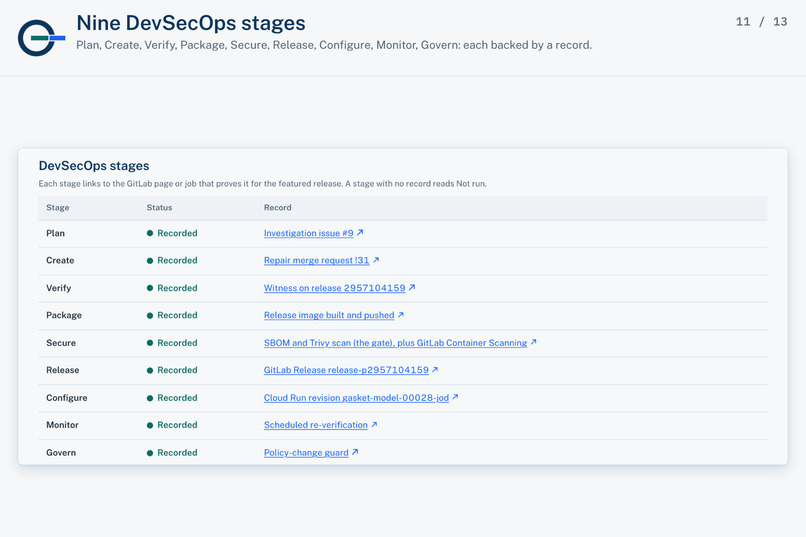
Task: Select the Plan stage cell
Action: coord(56,233)
